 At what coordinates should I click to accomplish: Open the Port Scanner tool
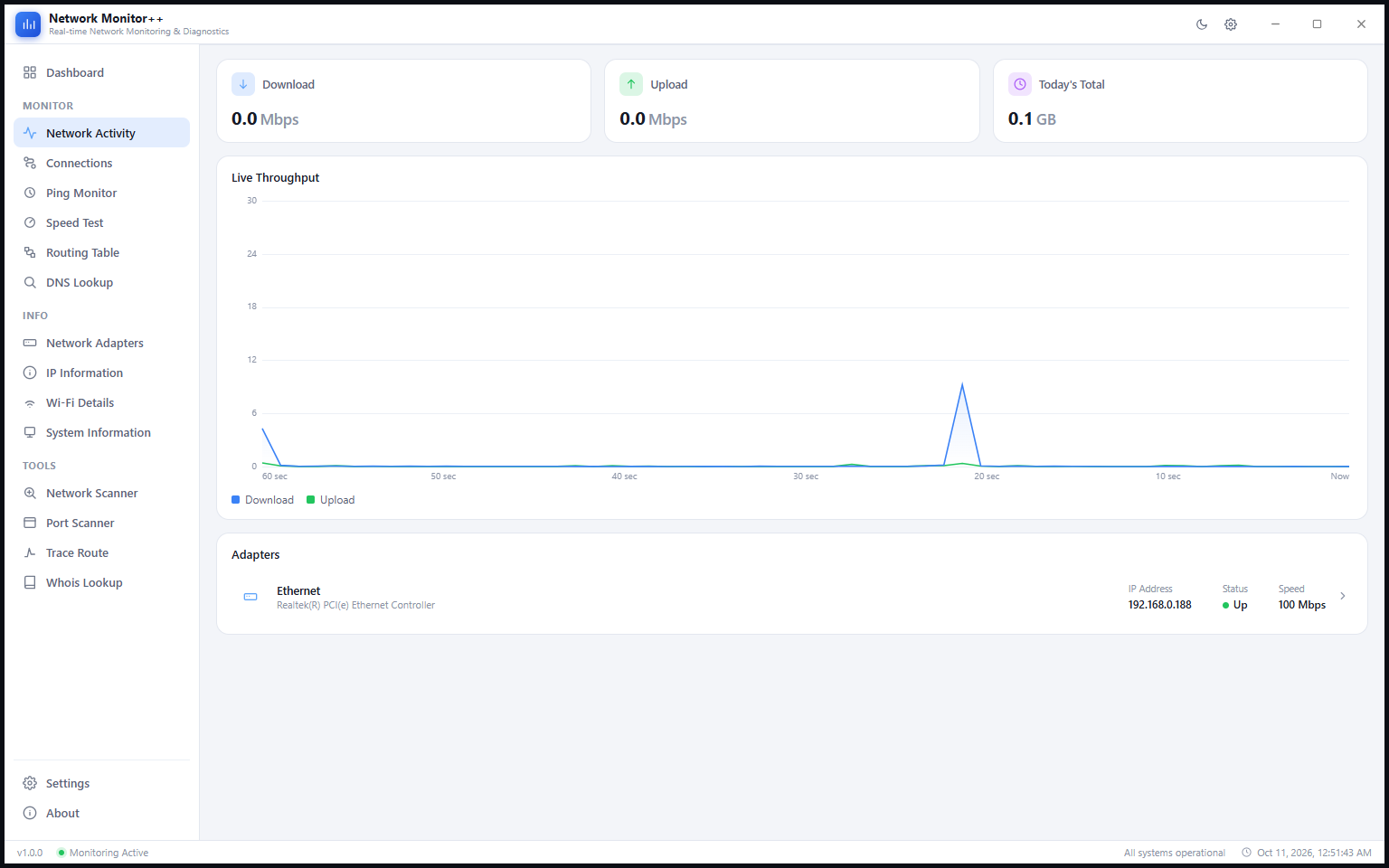pos(101,523)
